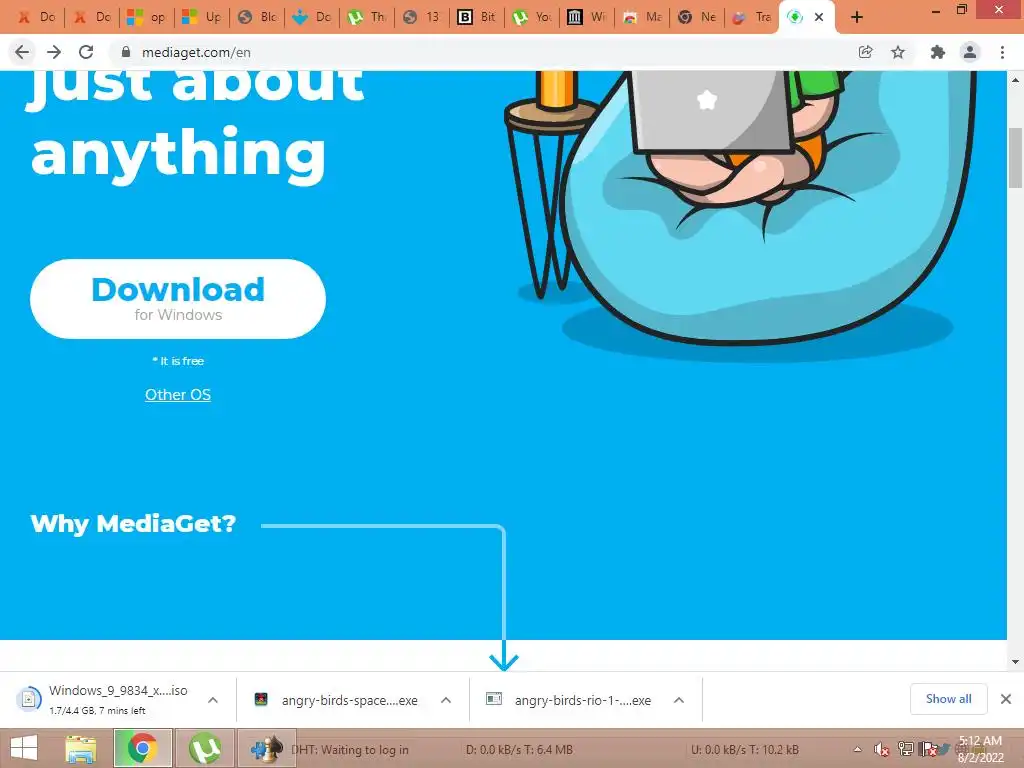
Task: Switch to the blue arrow 'Do' tab
Action: click(x=311, y=18)
